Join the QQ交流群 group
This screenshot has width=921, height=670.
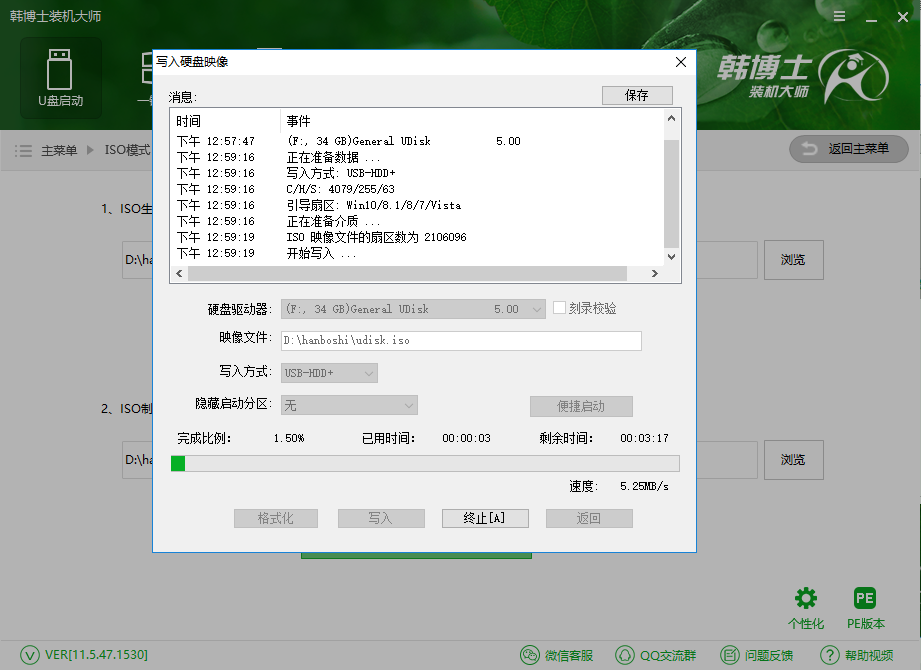click(655, 655)
